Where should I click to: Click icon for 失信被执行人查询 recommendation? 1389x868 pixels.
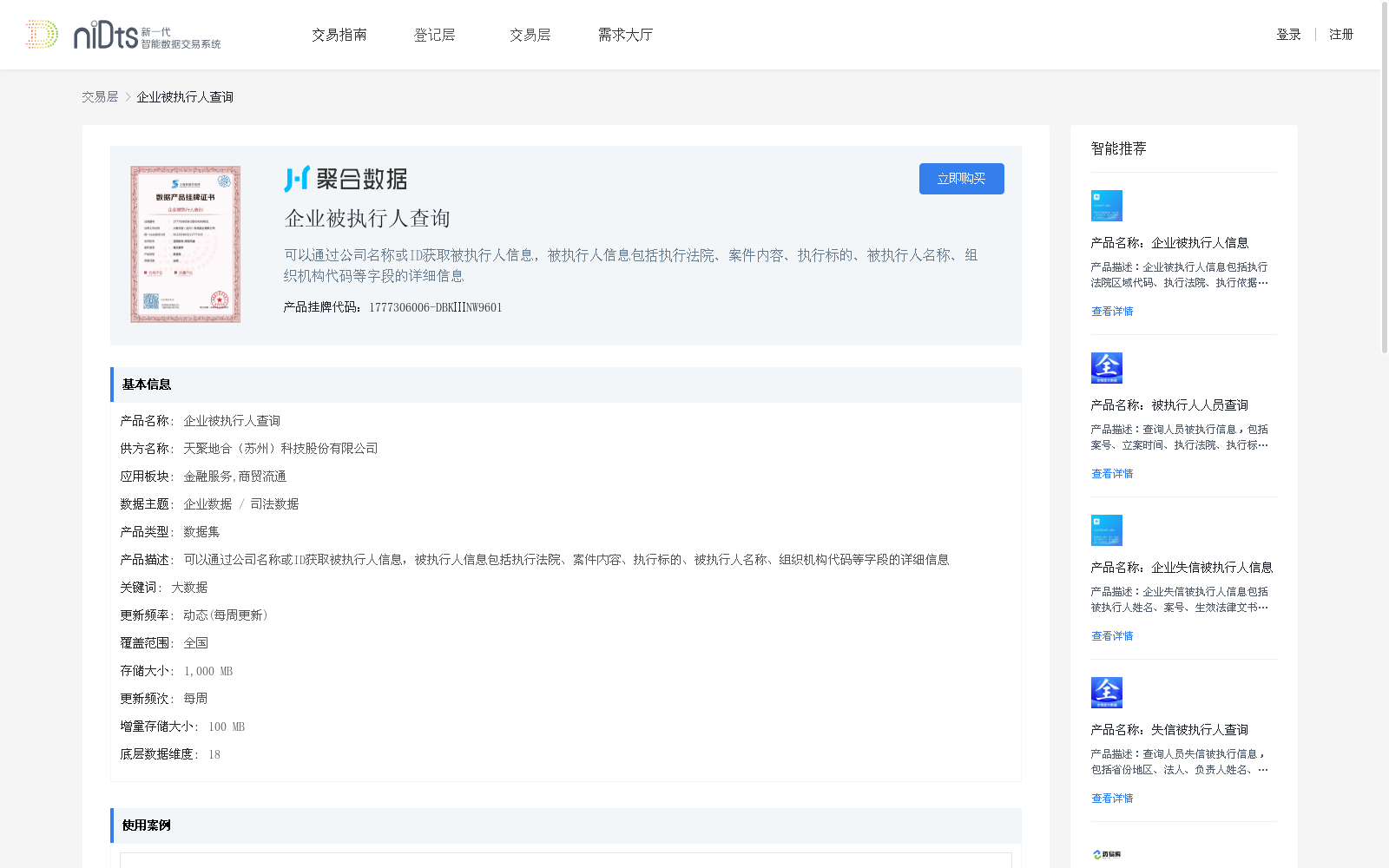click(1107, 693)
